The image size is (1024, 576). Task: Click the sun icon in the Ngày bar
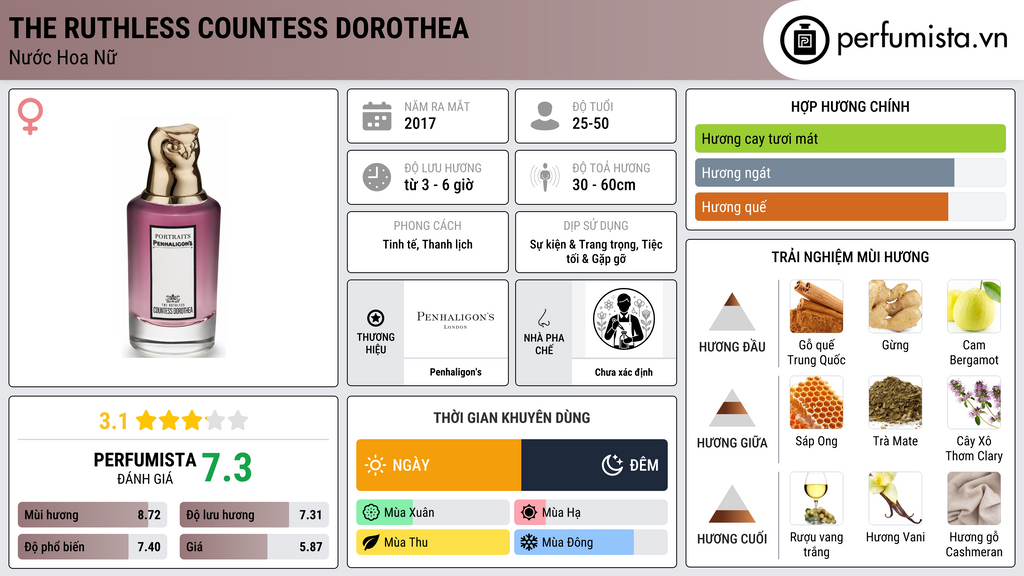coord(375,465)
